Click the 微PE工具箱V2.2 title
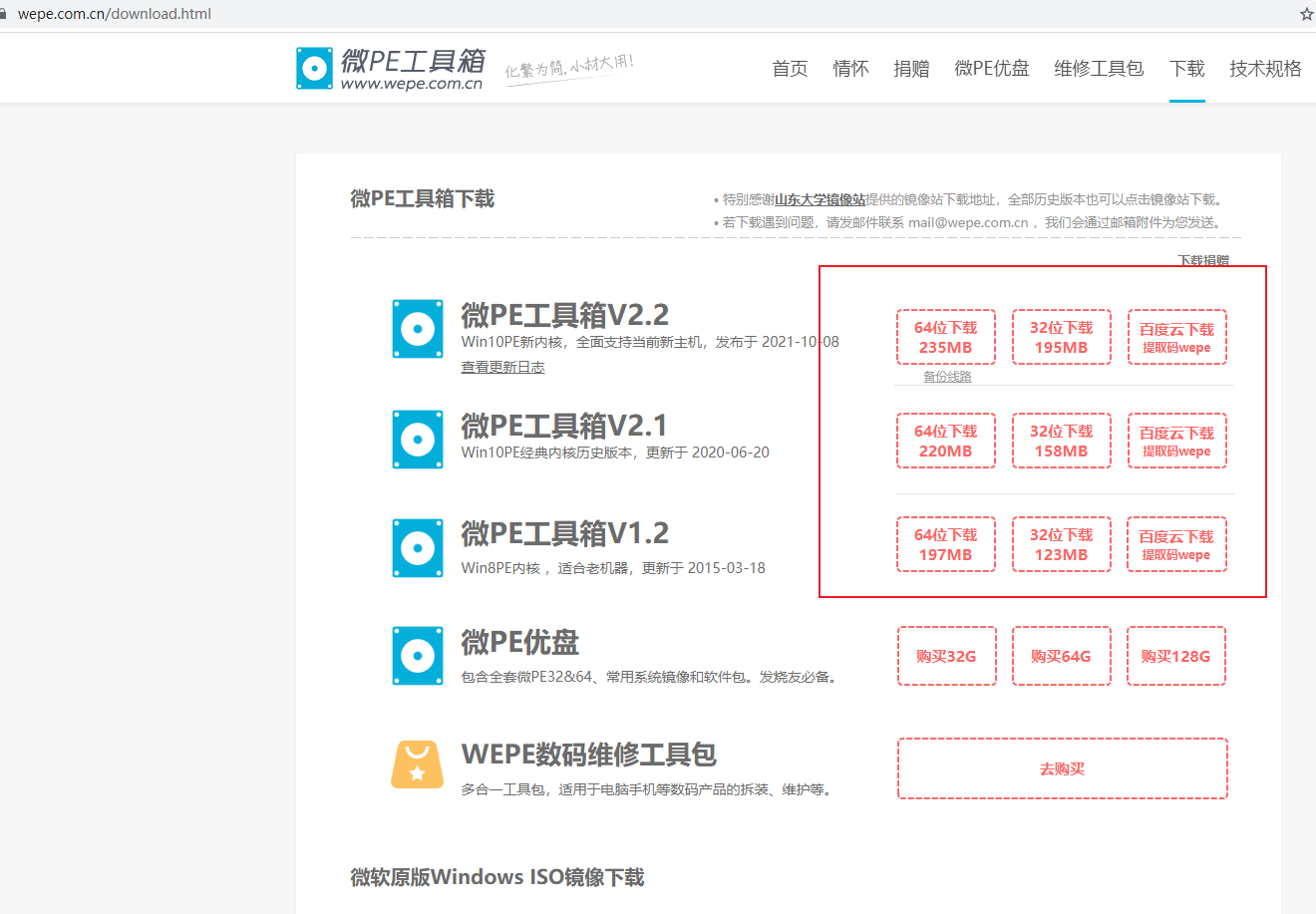 564,315
